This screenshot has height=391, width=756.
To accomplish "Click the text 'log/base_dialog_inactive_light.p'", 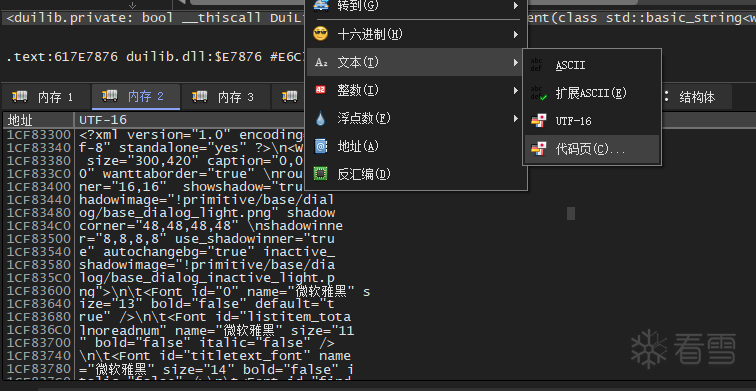I will click(x=207, y=278).
